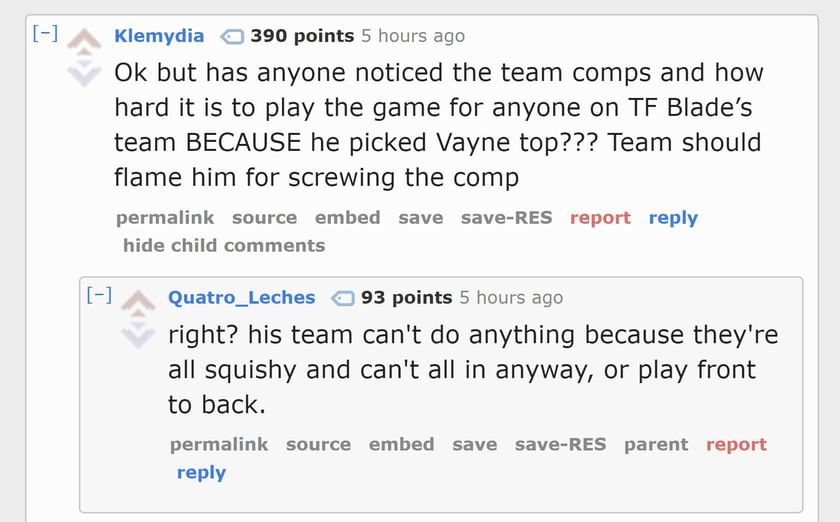The height and width of the screenshot is (522, 840).
Task: Report Klemydia's comment
Action: (x=600, y=218)
